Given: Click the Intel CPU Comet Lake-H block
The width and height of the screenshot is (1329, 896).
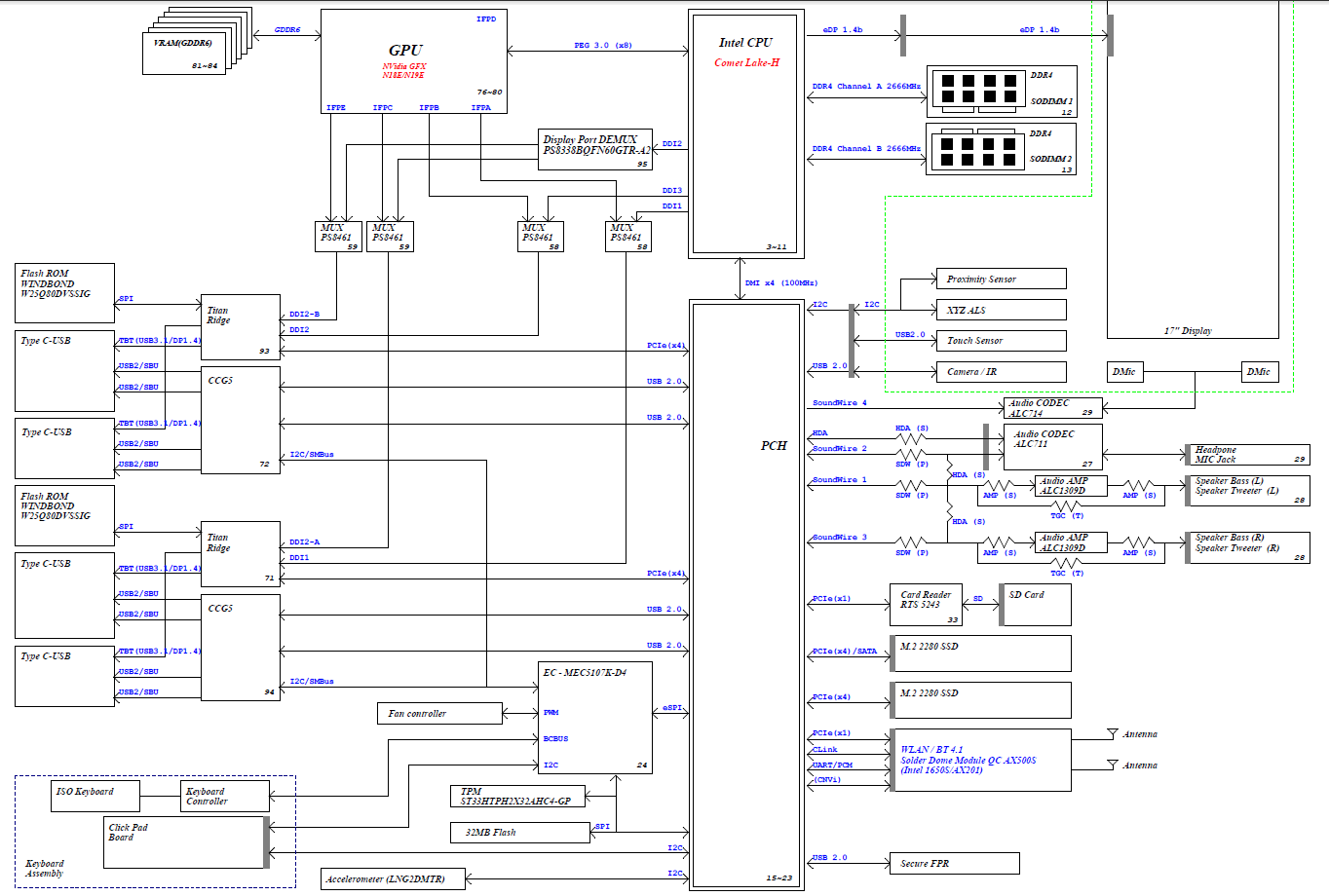Looking at the screenshot, I should (746, 133).
